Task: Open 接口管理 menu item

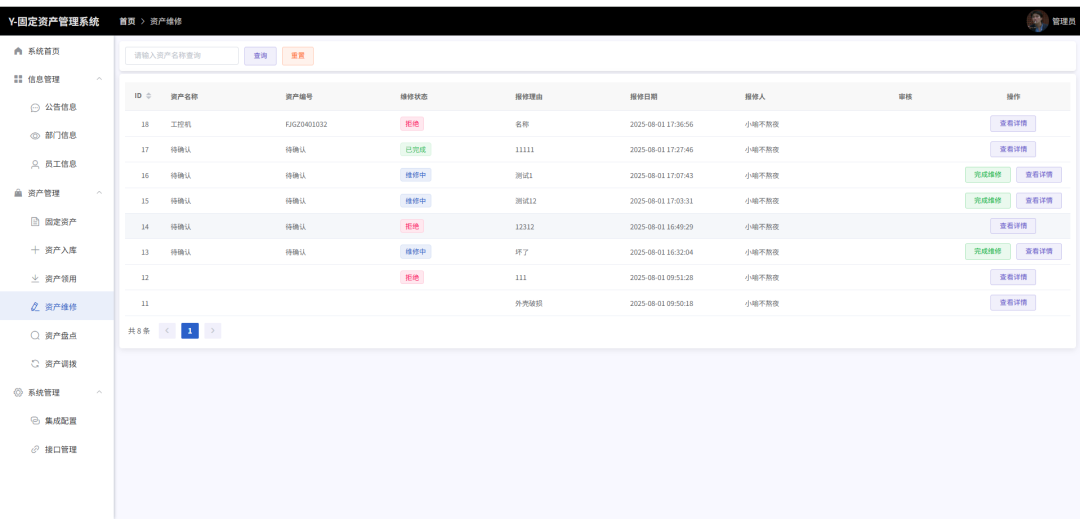Action: point(56,449)
